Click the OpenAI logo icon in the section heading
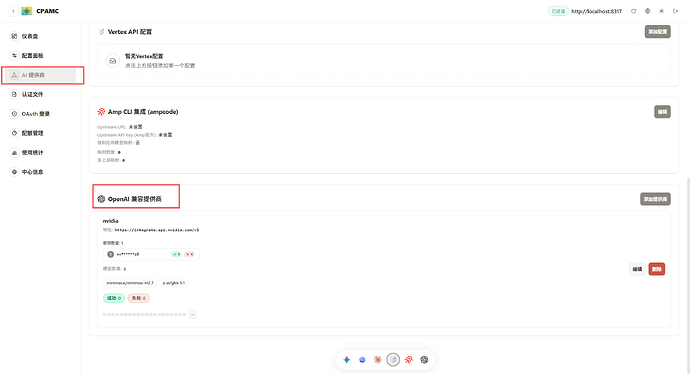 coord(101,199)
